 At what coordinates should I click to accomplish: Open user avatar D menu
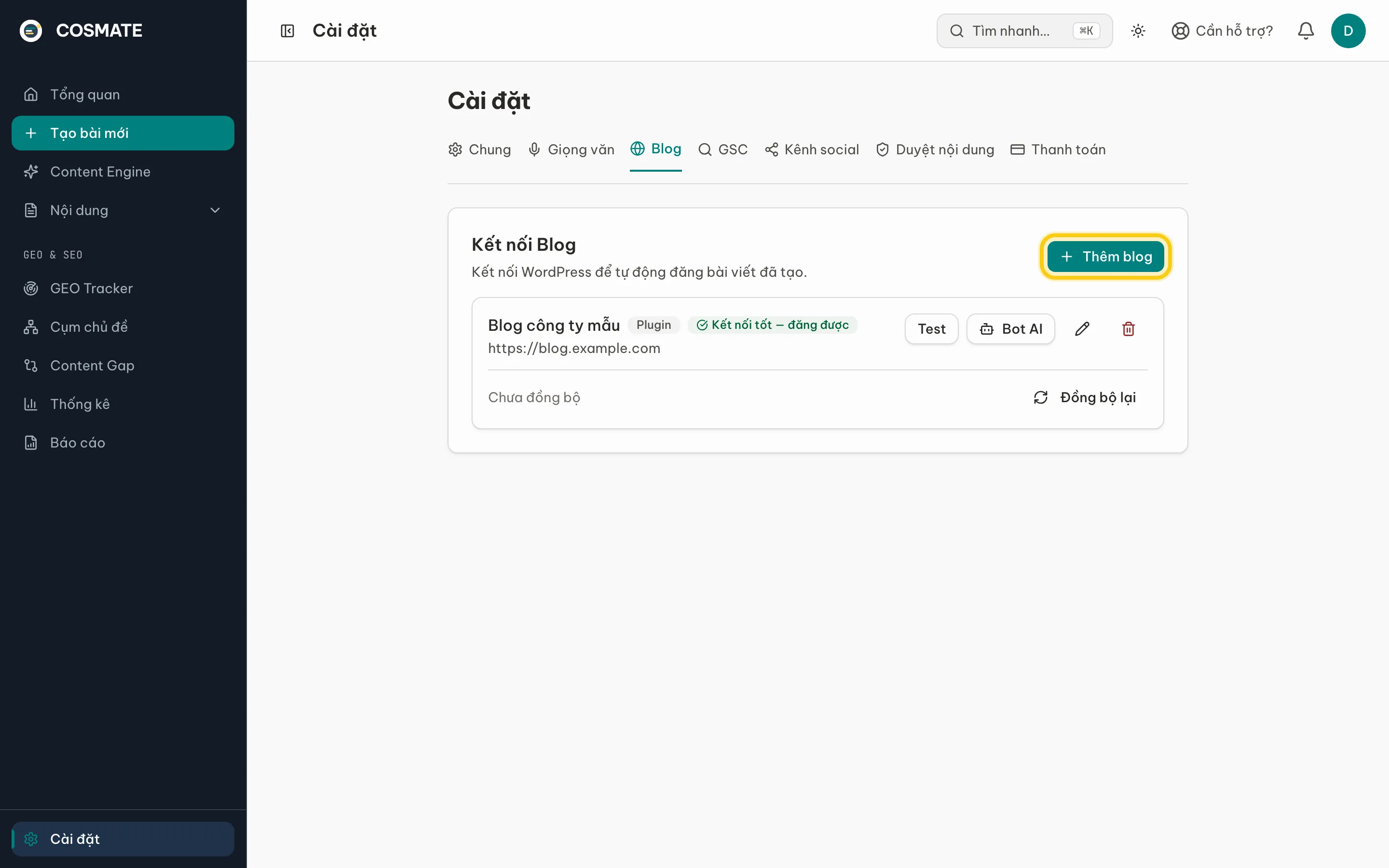1348,31
